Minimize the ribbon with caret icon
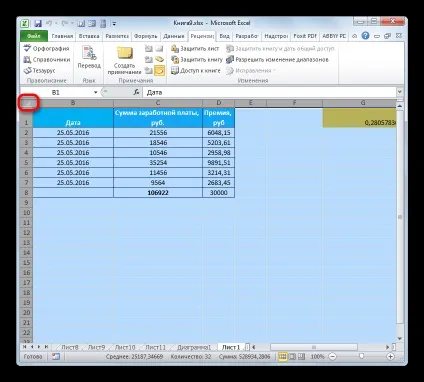424x382 pixels. [355, 36]
